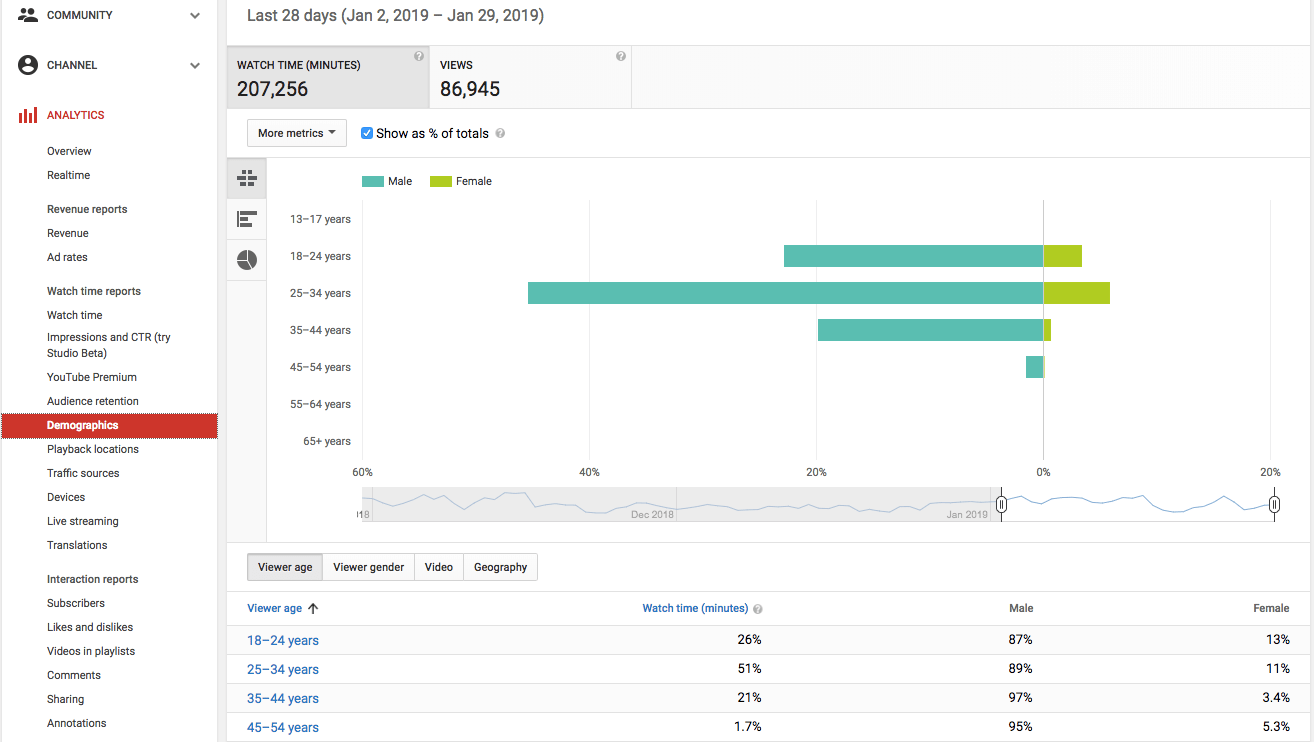This screenshot has height=742, width=1314.
Task: Click the Channel account icon
Action: click(x=27, y=64)
